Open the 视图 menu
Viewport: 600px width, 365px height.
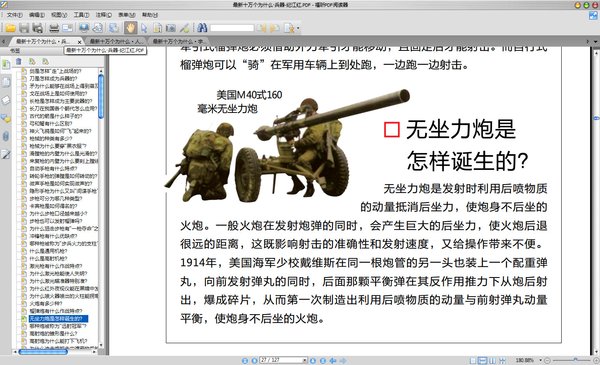click(59, 15)
